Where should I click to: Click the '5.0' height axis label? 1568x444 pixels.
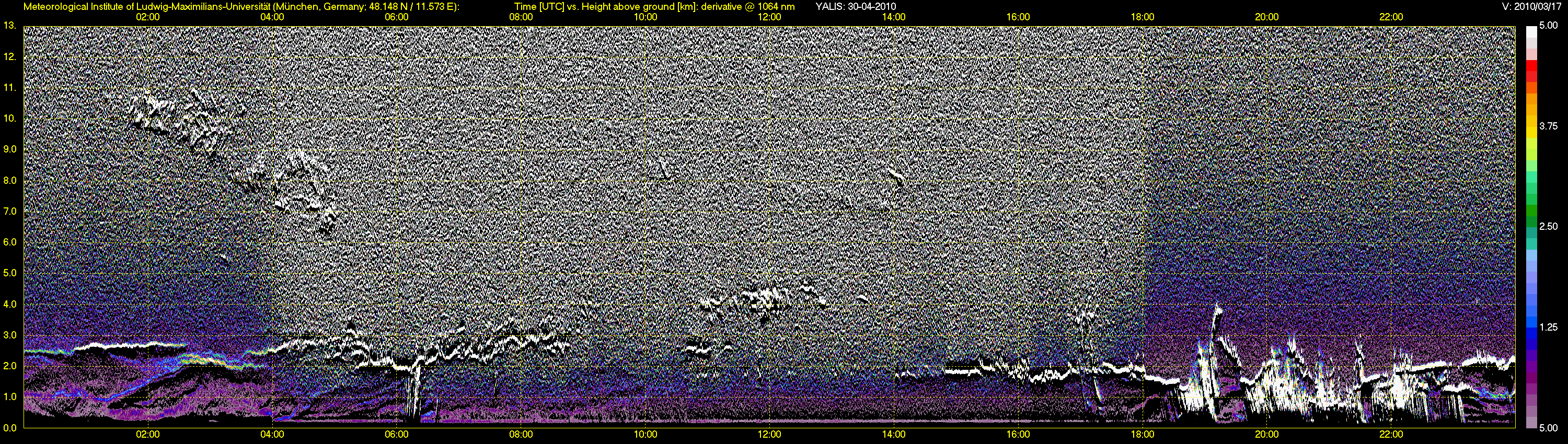[x=10, y=273]
